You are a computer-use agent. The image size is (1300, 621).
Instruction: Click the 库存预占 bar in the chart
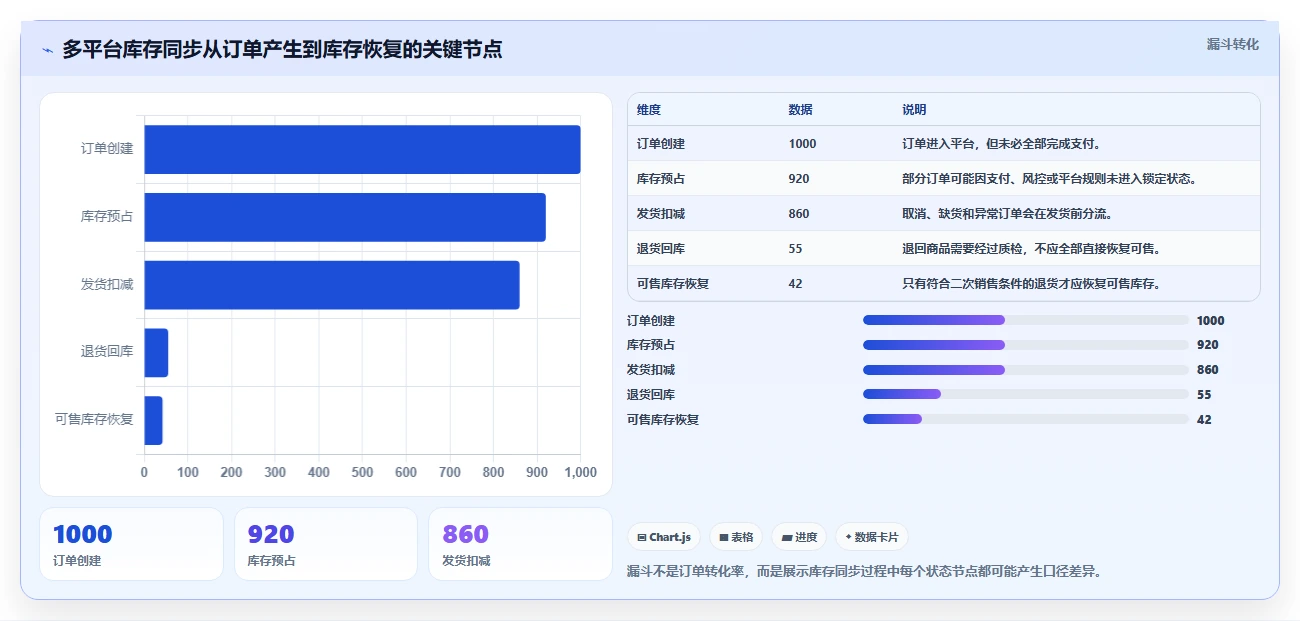click(x=345, y=217)
